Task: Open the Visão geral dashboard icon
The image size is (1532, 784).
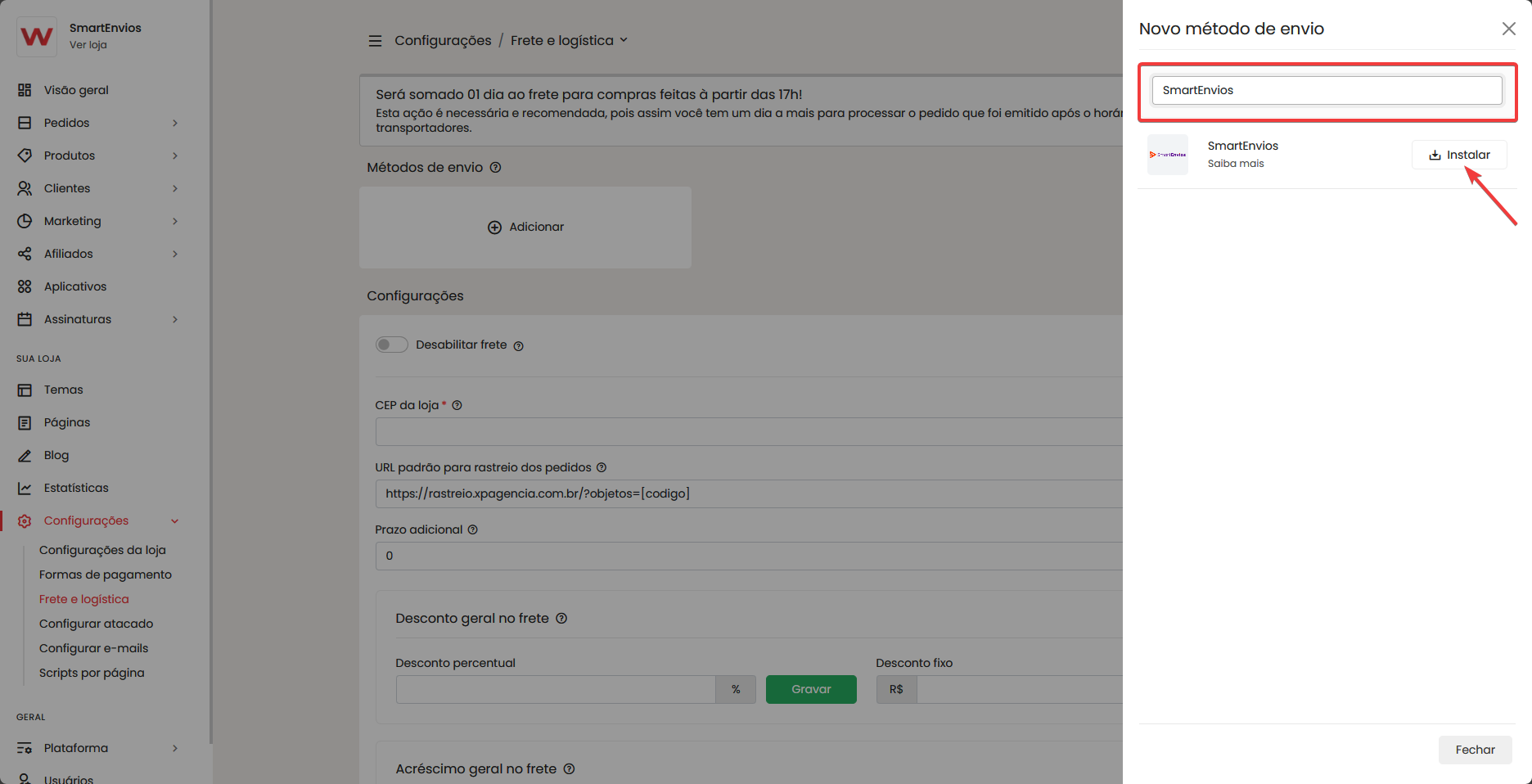Action: 25,90
